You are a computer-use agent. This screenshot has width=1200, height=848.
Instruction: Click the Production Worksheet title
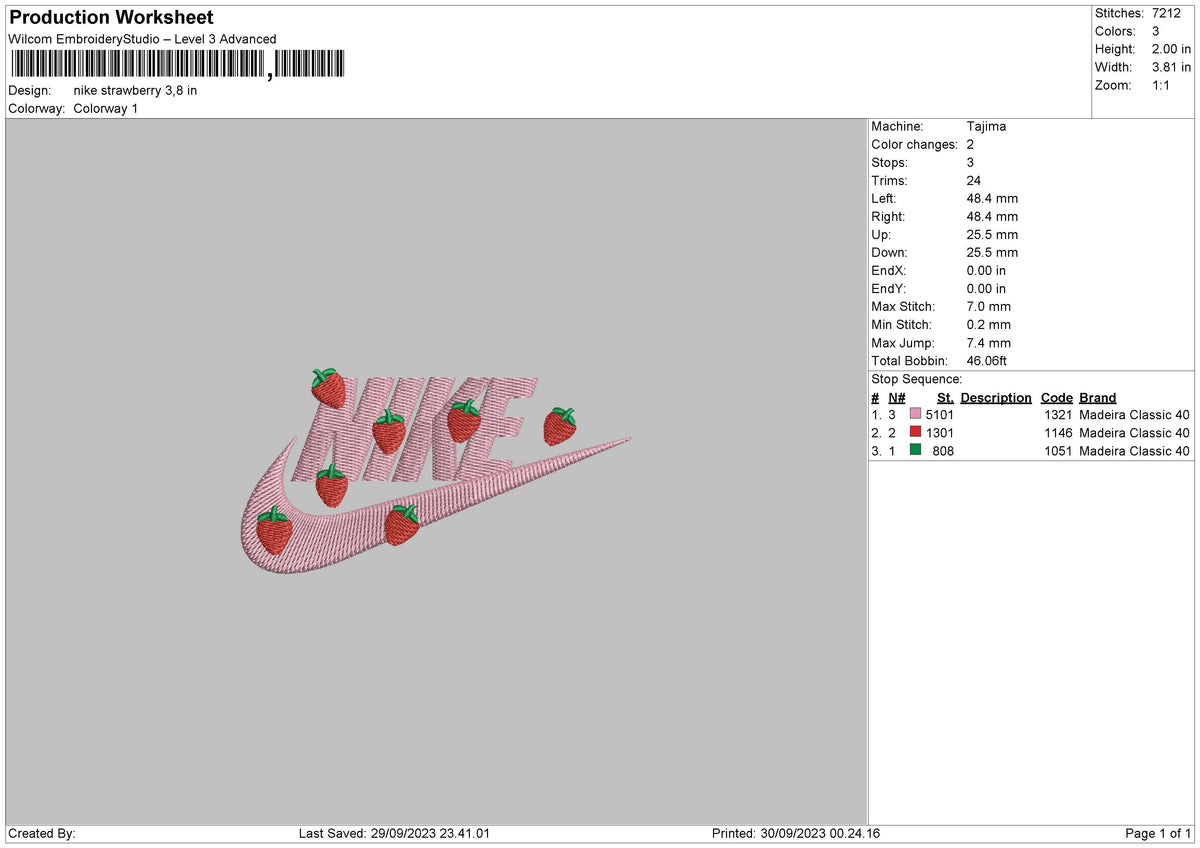[111, 18]
